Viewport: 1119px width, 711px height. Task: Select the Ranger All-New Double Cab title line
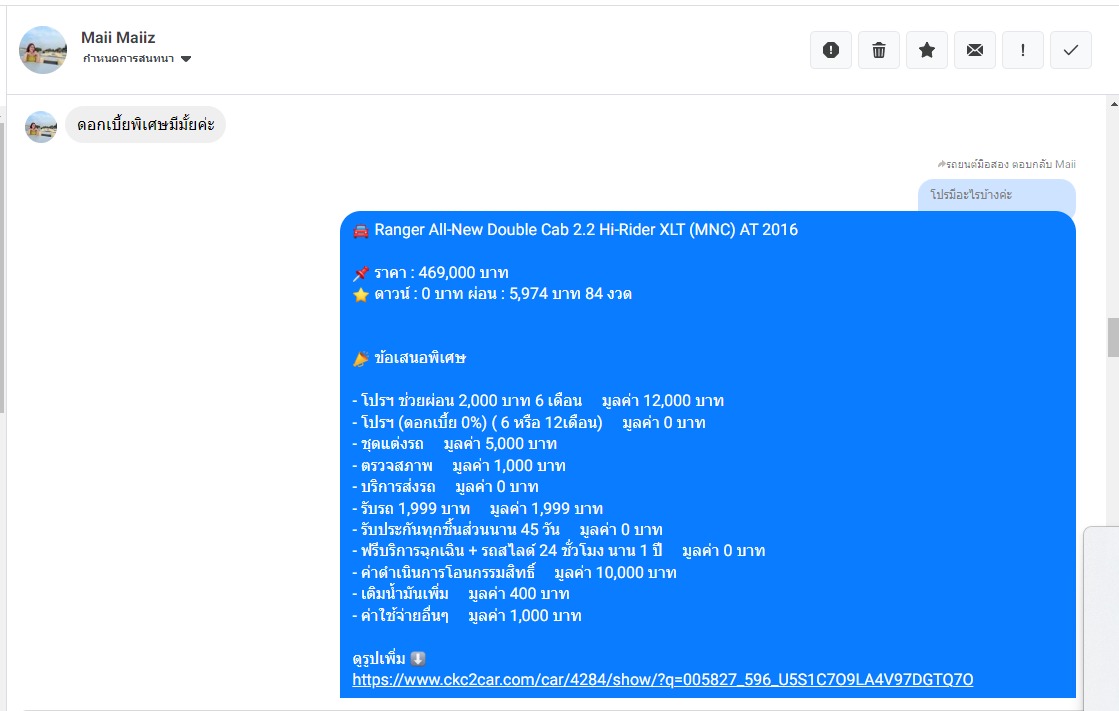click(575, 230)
